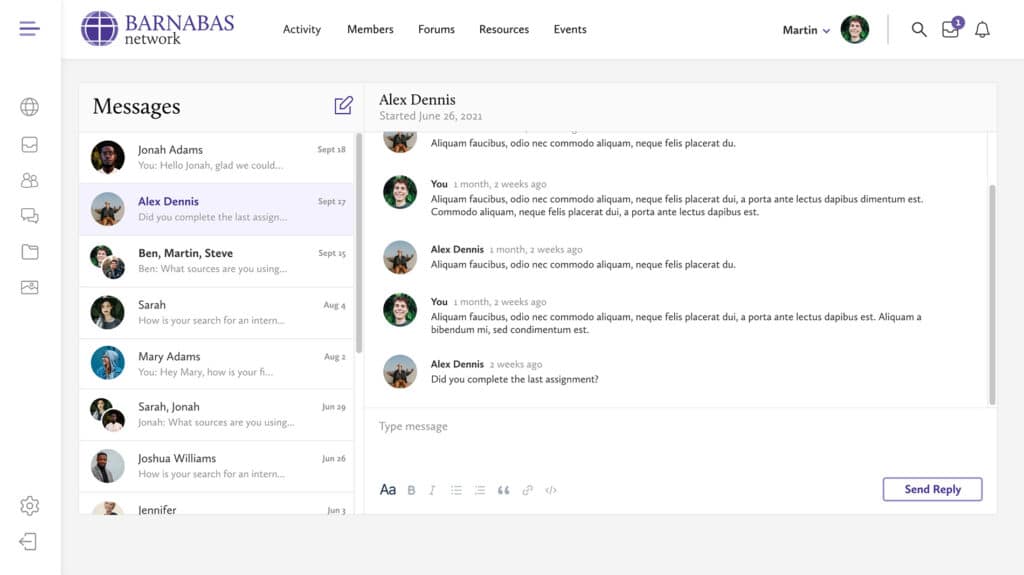Image resolution: width=1024 pixels, height=575 pixels.
Task: Open the groups people icon in sidebar
Action: [x=30, y=180]
